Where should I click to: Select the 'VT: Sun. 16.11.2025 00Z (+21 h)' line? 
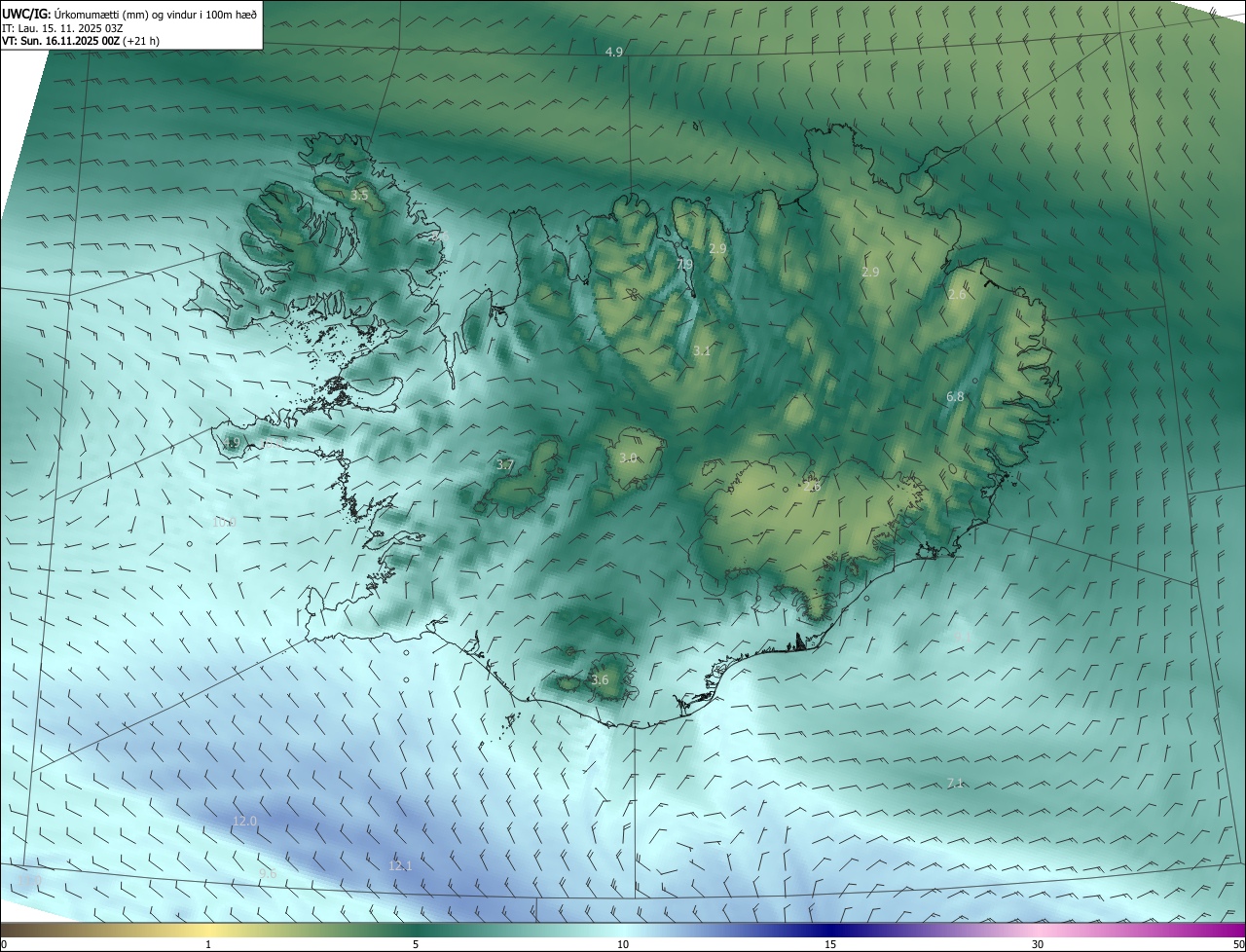81,41
